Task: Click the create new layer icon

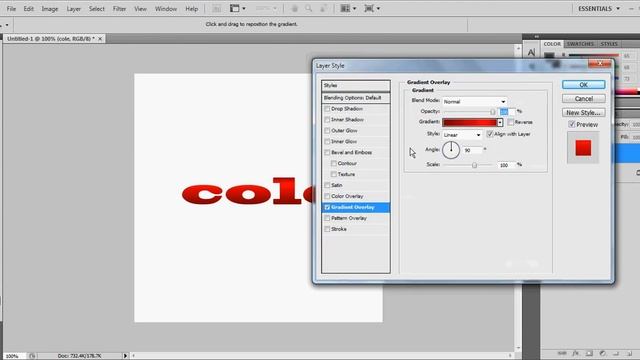Action: click(x=629, y=353)
